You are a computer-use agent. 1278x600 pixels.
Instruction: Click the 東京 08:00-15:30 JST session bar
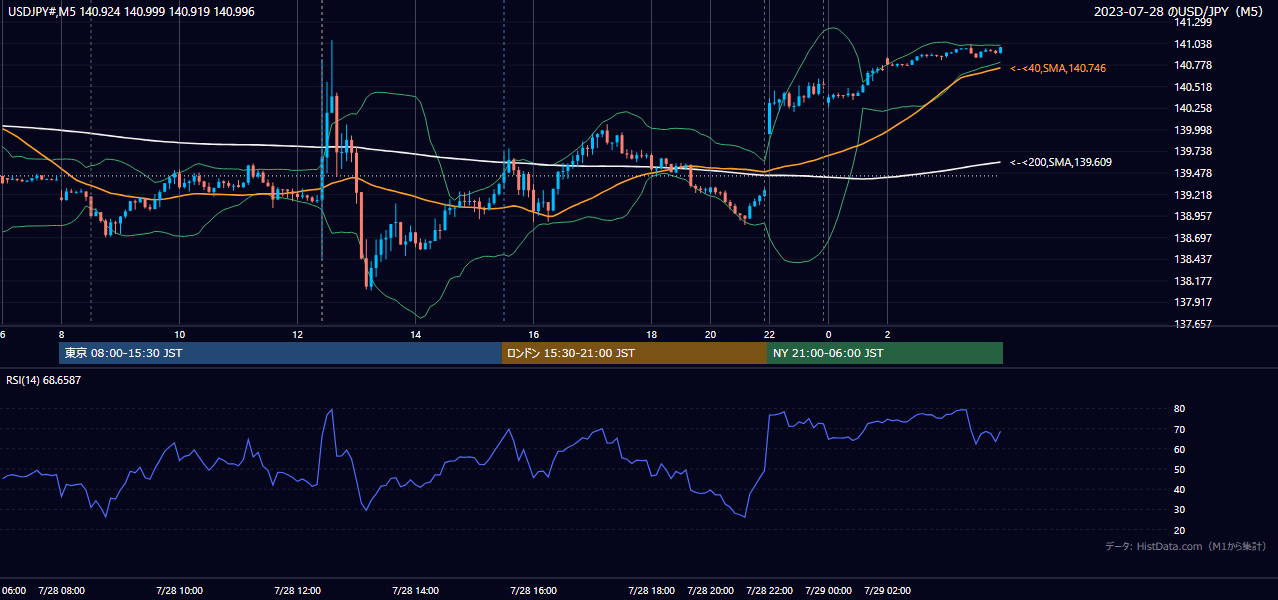point(280,353)
